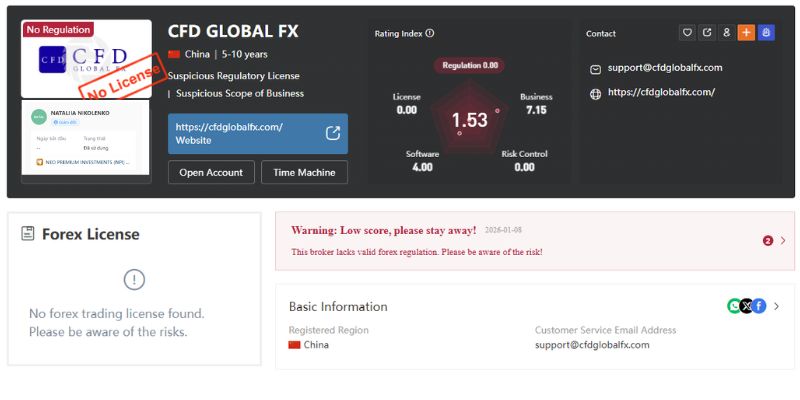Expand the warning banner chevron

pos(783,241)
